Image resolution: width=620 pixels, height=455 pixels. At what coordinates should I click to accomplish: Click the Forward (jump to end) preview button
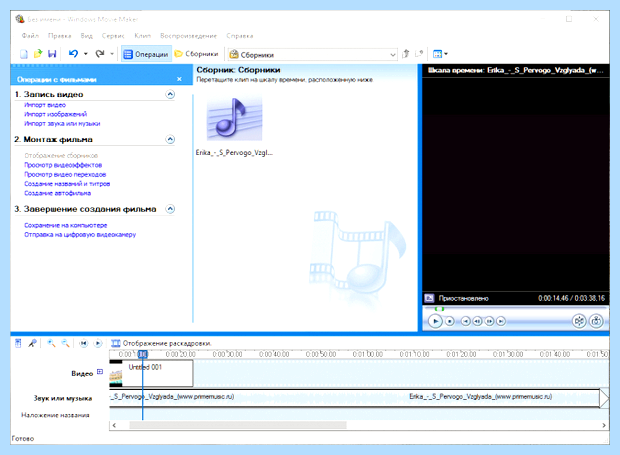pos(501,321)
